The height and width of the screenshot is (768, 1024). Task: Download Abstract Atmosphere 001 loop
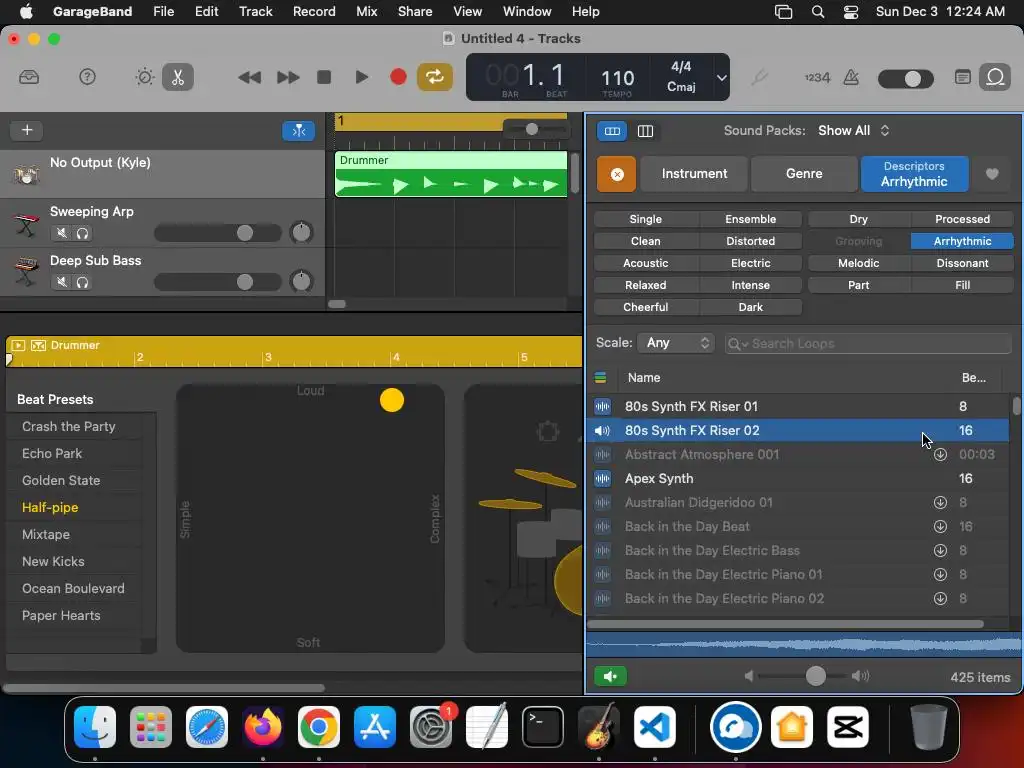click(x=940, y=455)
